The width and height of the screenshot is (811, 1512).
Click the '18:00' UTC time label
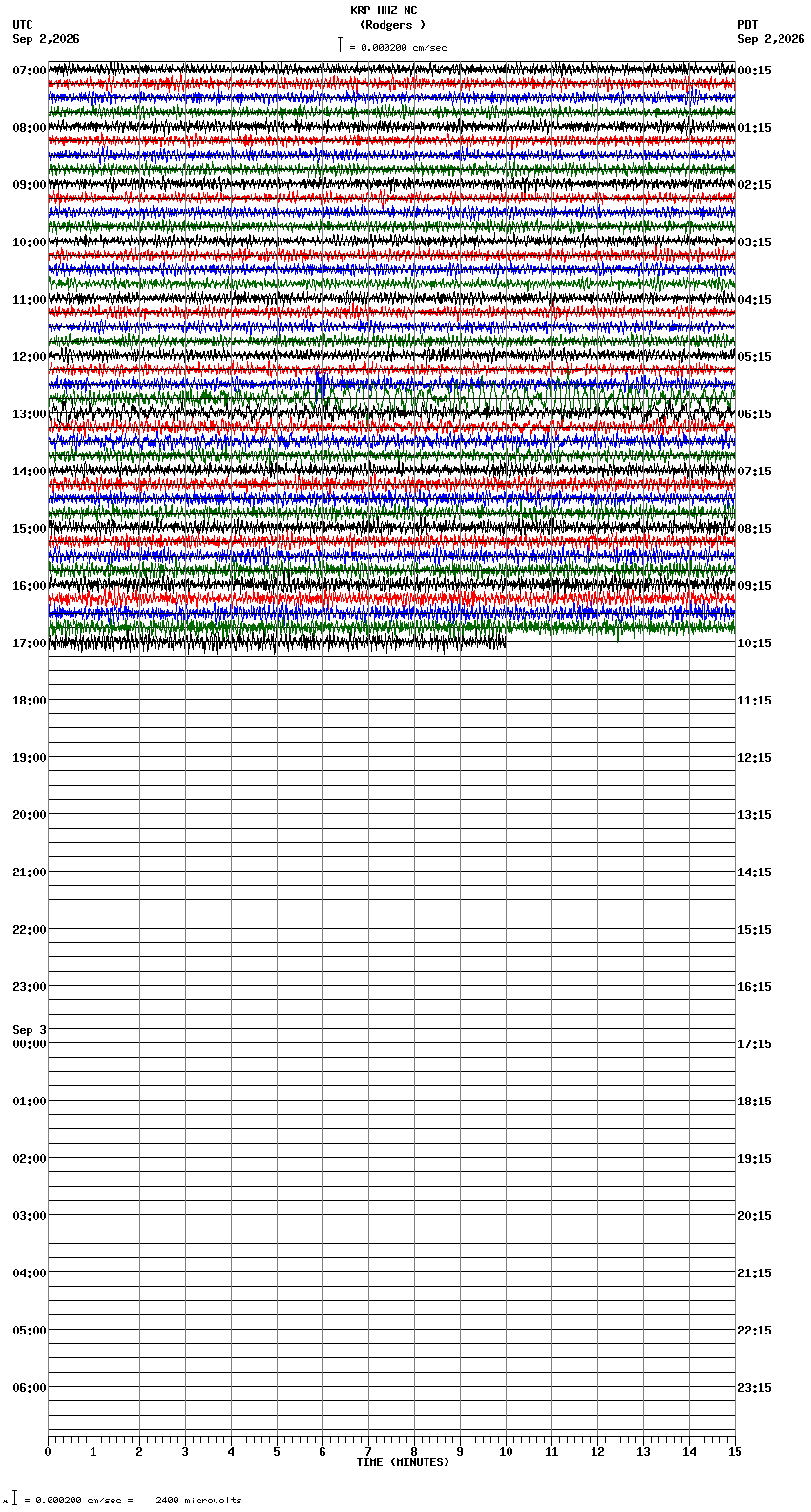point(30,701)
